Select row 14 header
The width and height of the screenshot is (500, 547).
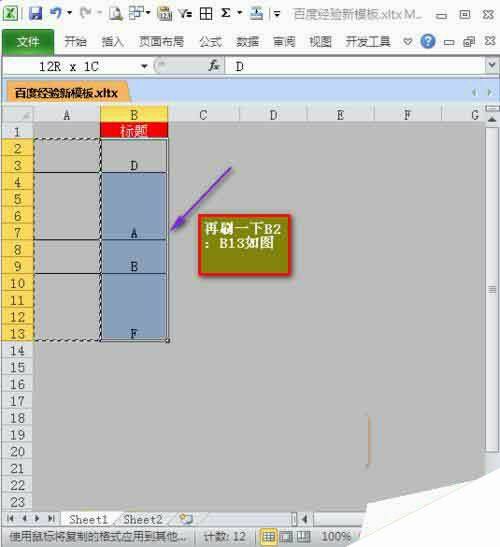tap(17, 351)
